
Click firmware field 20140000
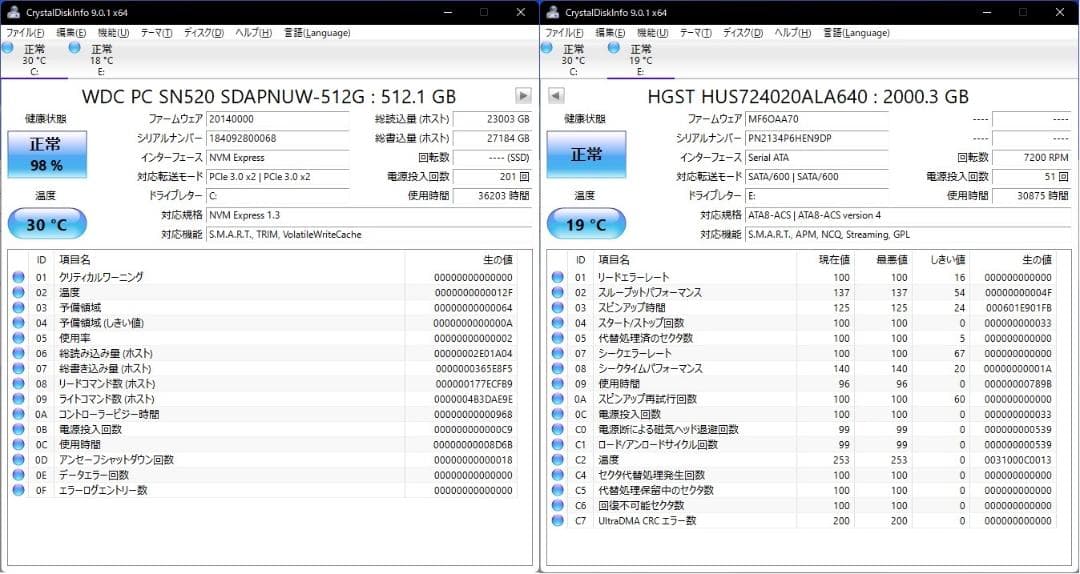pos(278,119)
